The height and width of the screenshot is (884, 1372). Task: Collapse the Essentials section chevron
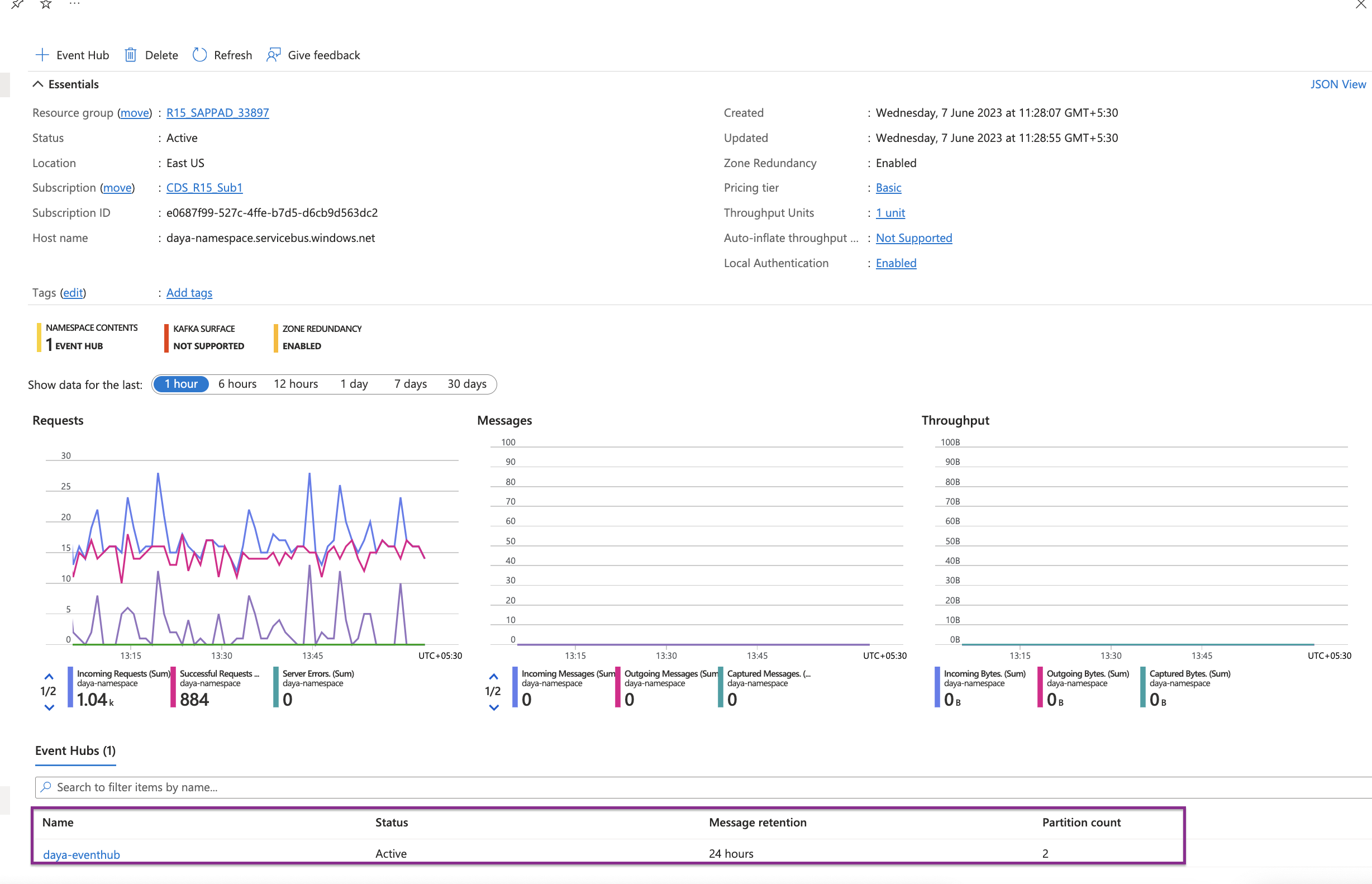click(38, 84)
